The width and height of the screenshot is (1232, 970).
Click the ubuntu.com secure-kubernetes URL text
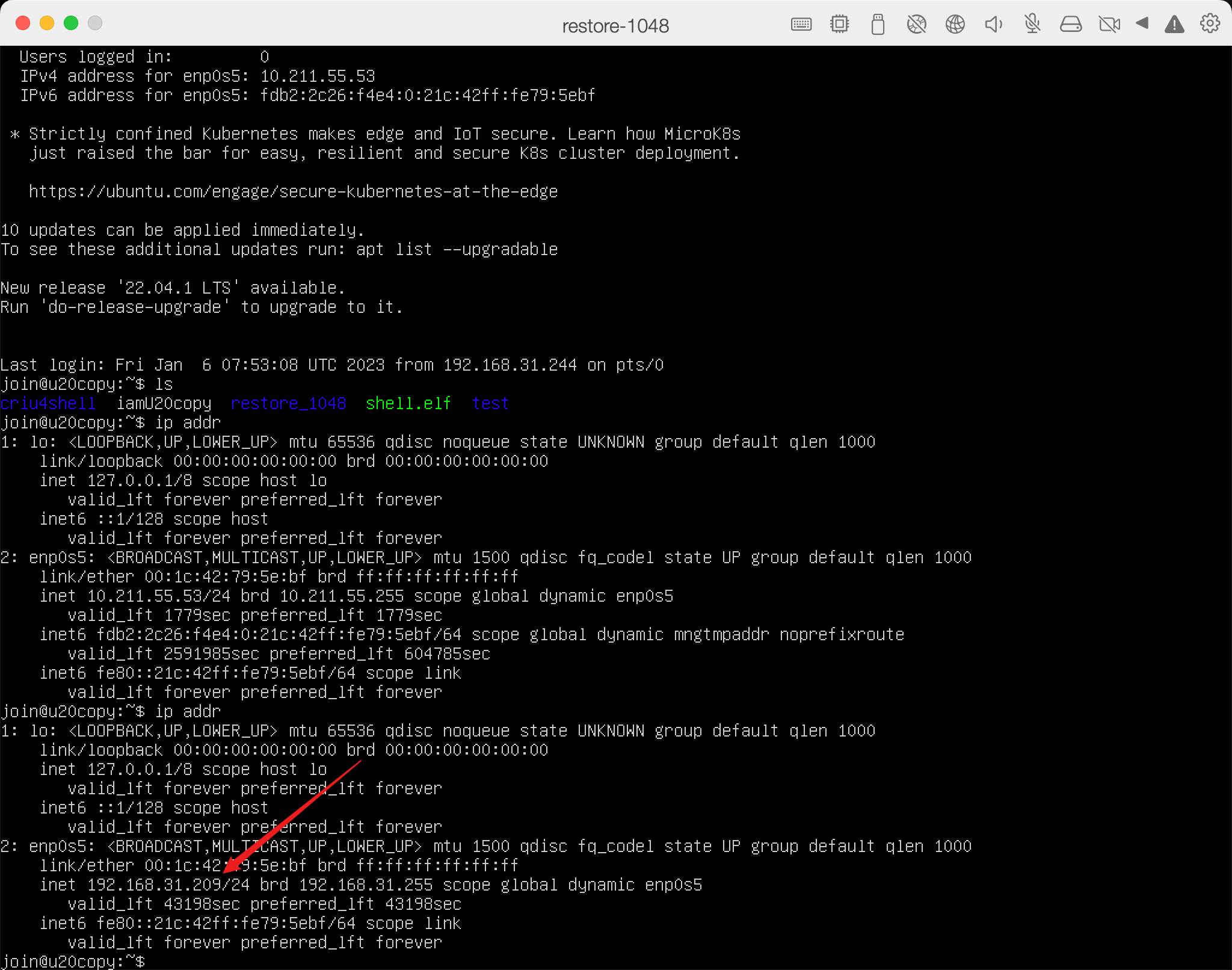coord(293,191)
